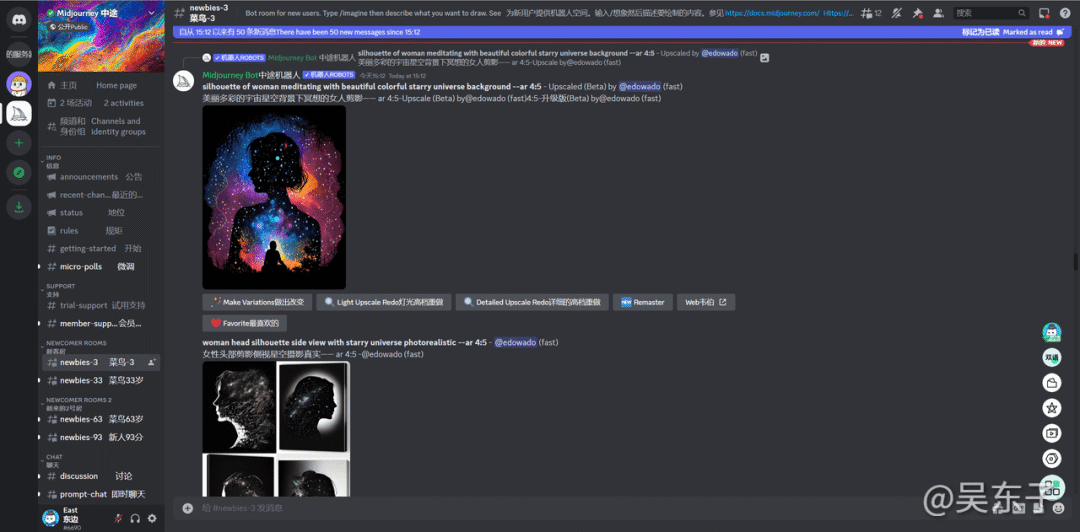Click the download apps icon
Image resolution: width=1080 pixels, height=532 pixels.
[x=19, y=206]
